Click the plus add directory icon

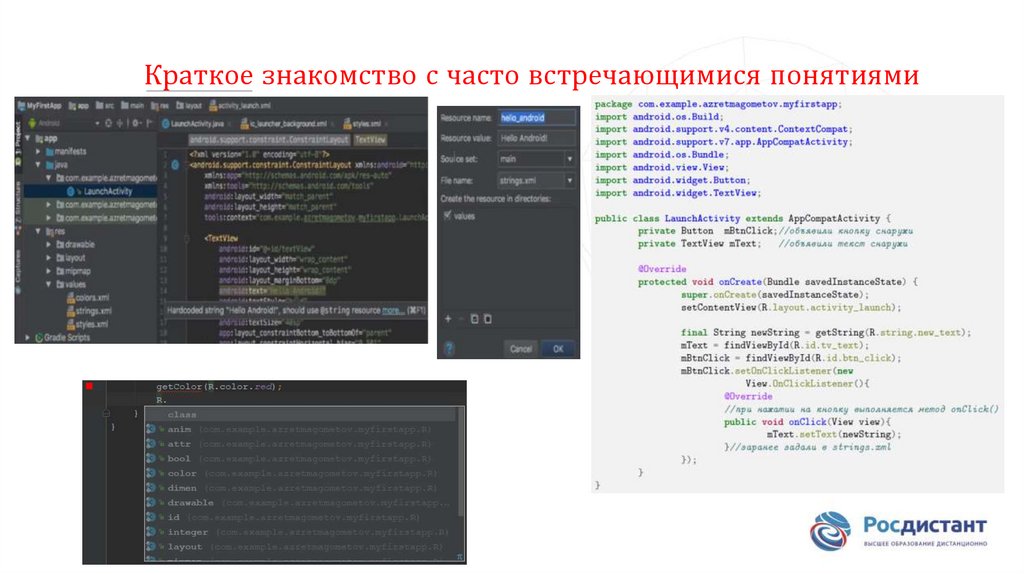(448, 319)
